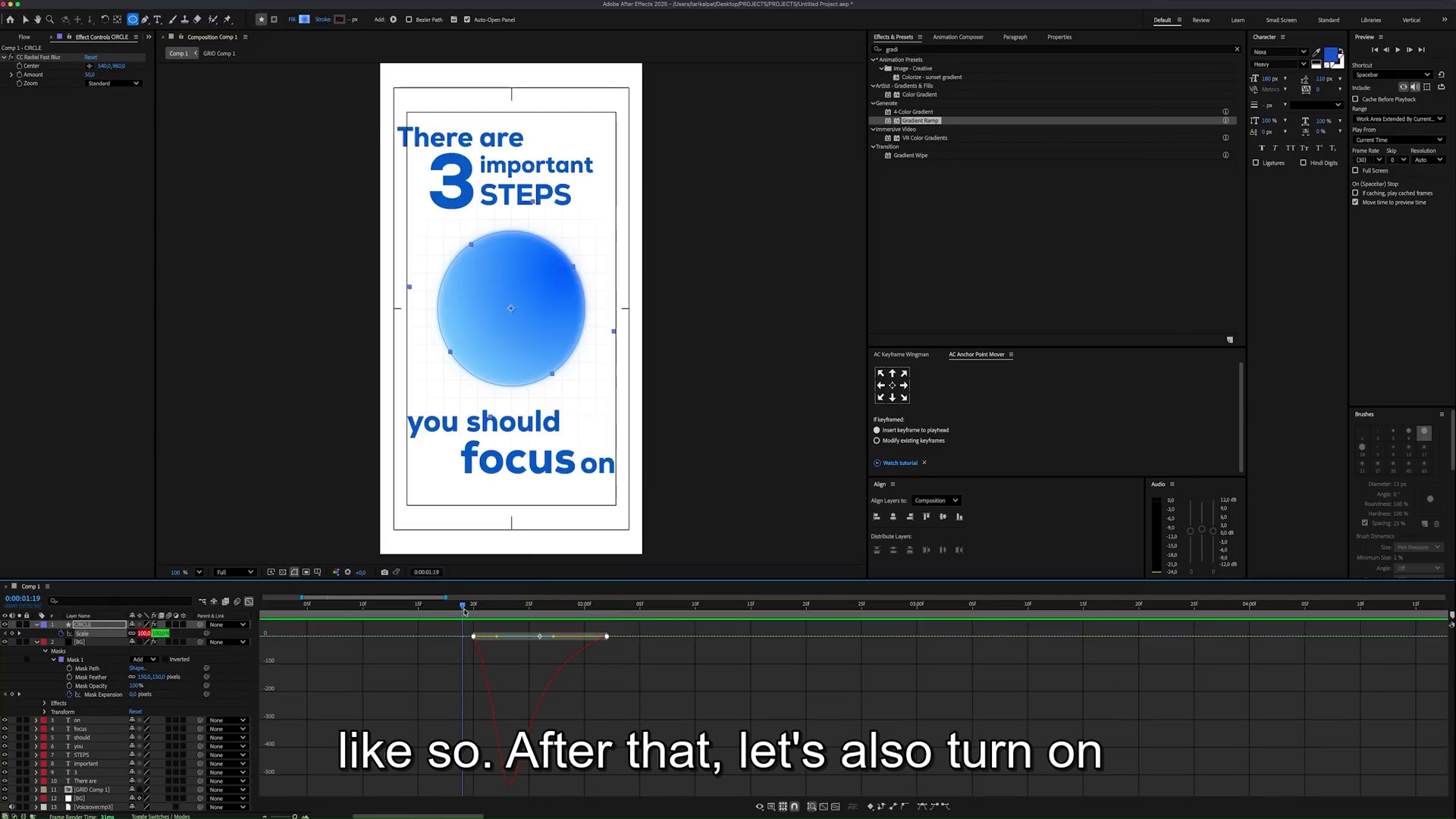Select the Type tool

(x=158, y=20)
